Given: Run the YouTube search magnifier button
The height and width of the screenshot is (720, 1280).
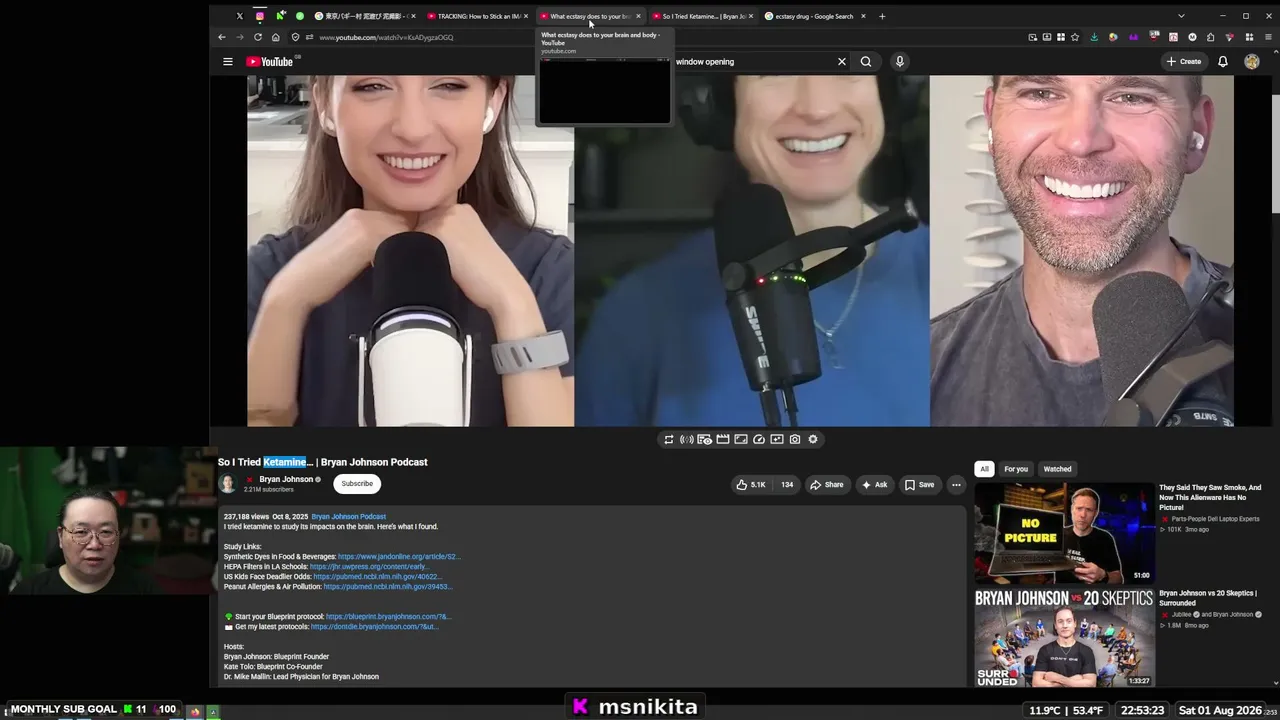Looking at the screenshot, I should coord(866,62).
